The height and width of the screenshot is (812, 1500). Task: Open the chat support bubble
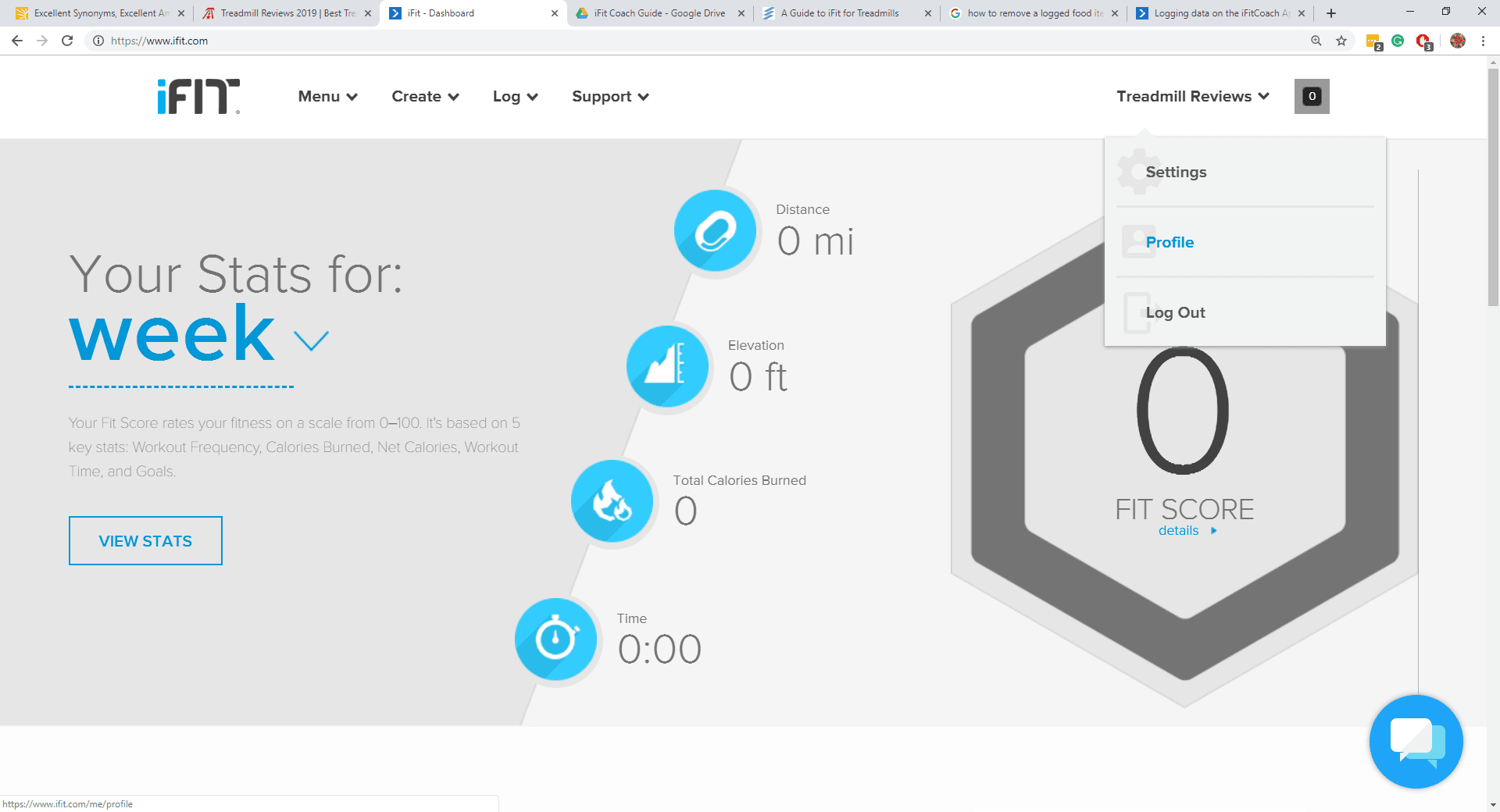[x=1416, y=741]
